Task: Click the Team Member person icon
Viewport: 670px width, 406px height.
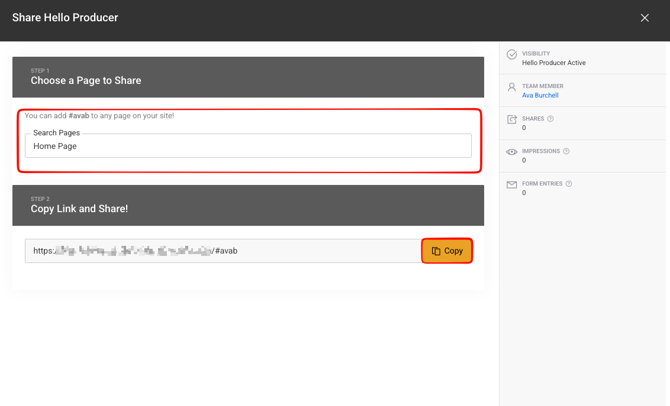Action: pyautogui.click(x=512, y=88)
